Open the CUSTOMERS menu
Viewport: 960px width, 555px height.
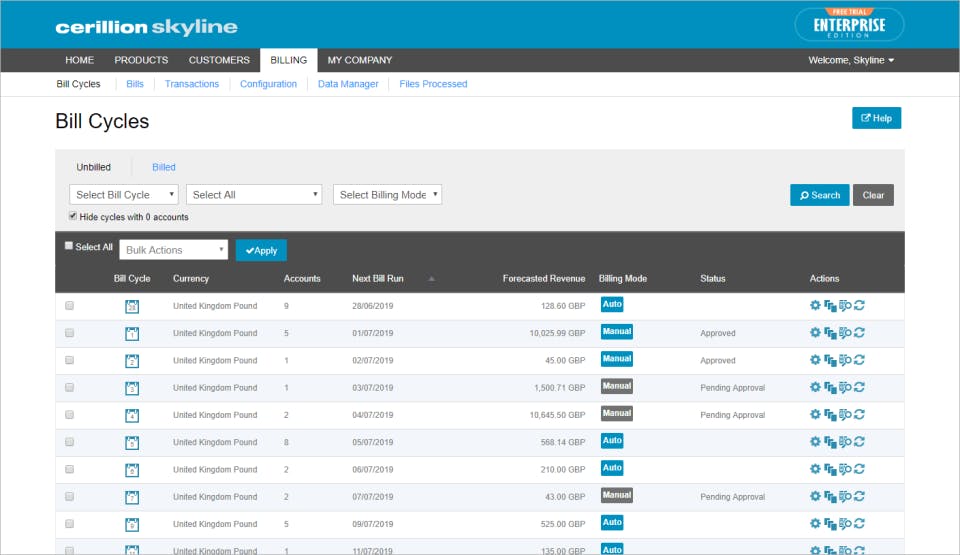coord(219,60)
